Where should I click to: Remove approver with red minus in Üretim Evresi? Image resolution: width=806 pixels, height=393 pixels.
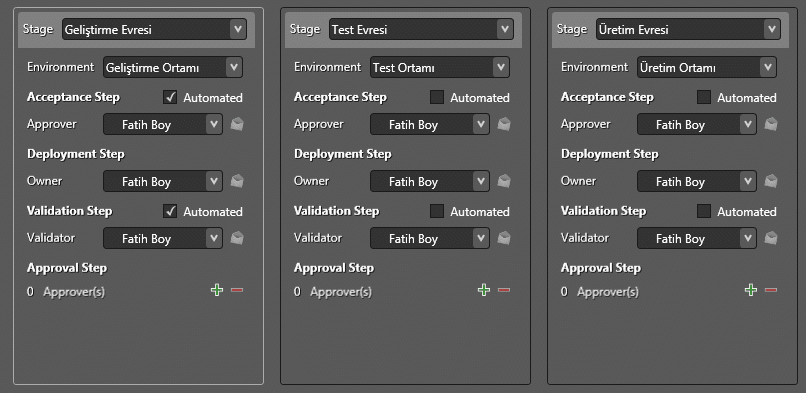(x=771, y=290)
